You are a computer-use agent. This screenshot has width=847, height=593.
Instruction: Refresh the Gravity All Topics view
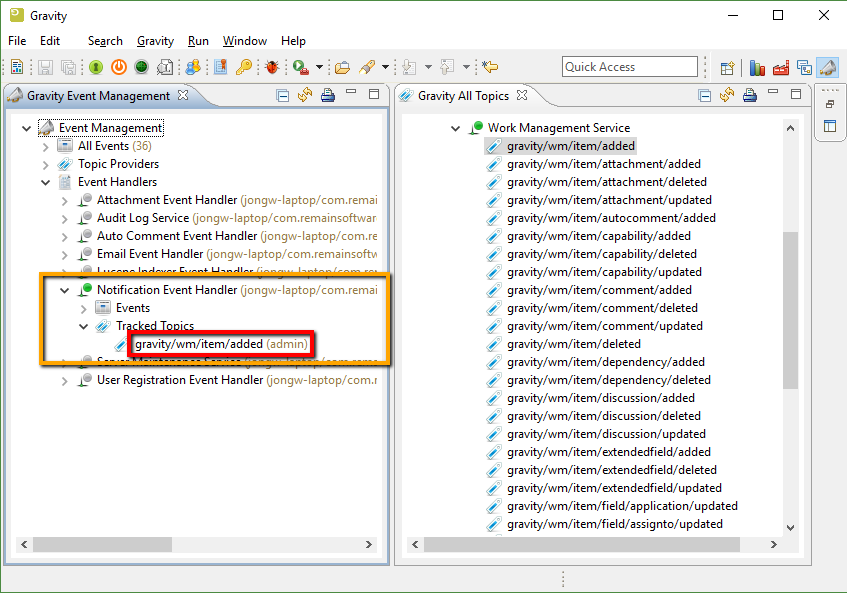[726, 96]
